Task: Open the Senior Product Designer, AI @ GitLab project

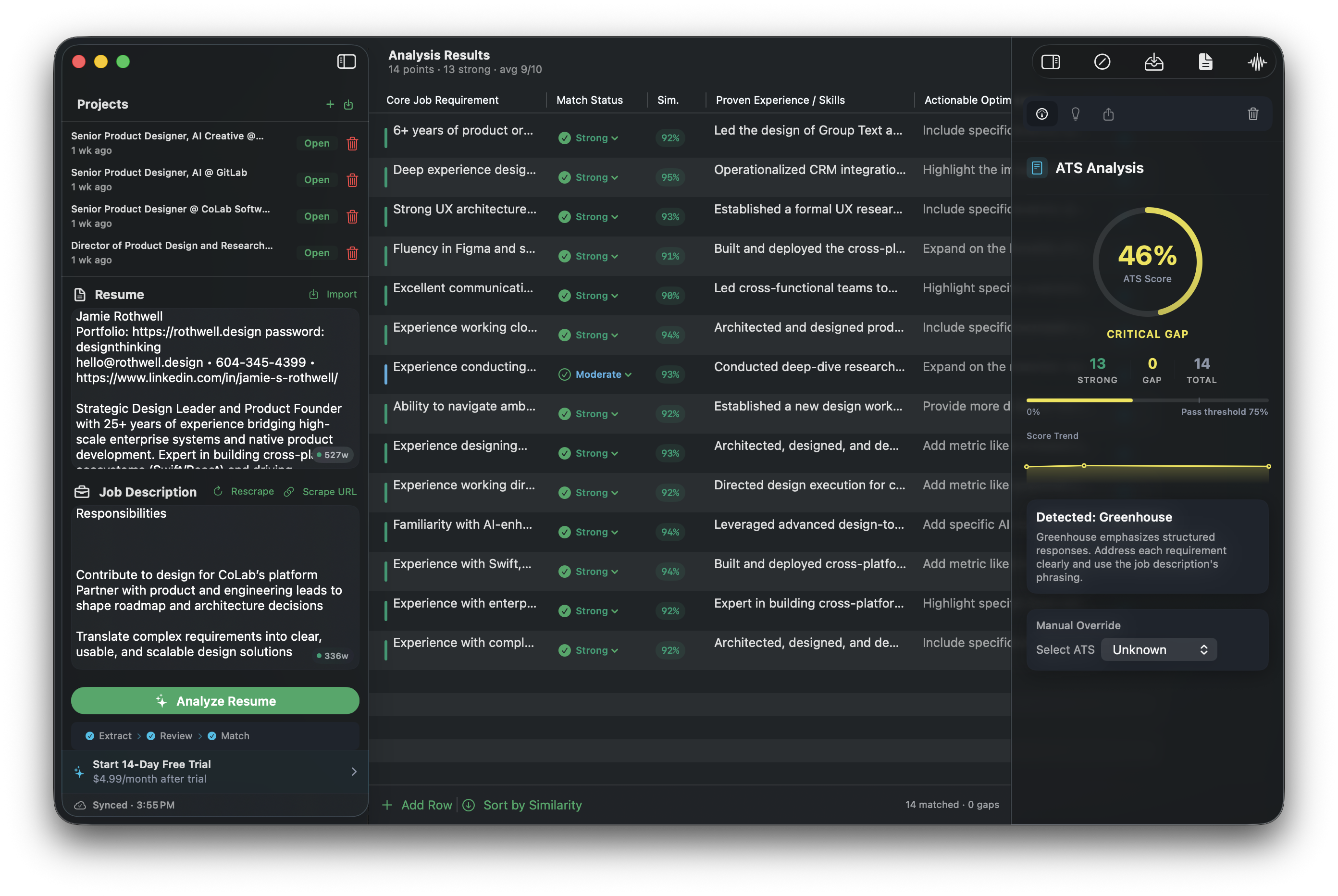Action: 317,180
